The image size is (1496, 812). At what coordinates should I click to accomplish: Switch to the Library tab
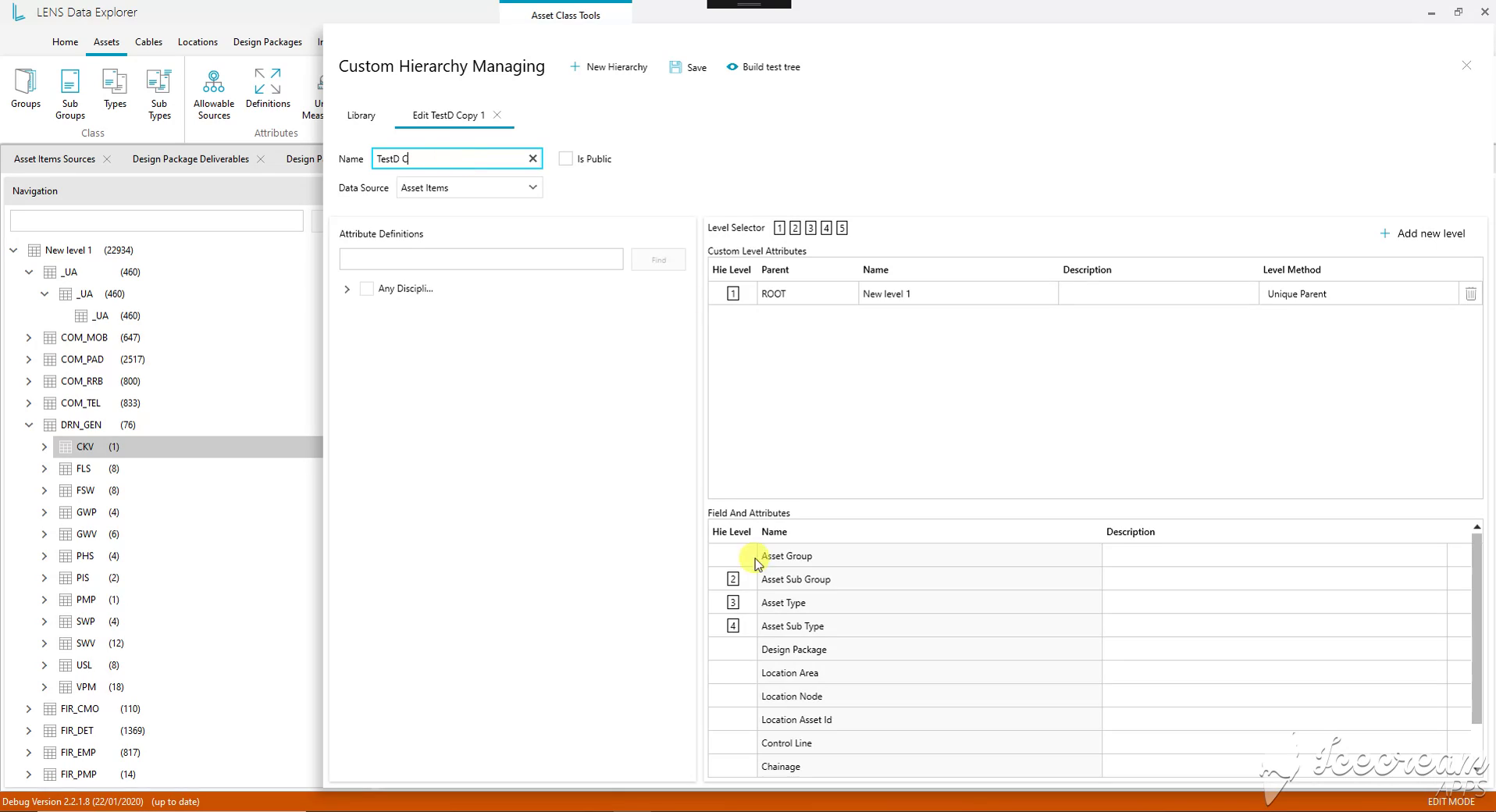click(361, 116)
